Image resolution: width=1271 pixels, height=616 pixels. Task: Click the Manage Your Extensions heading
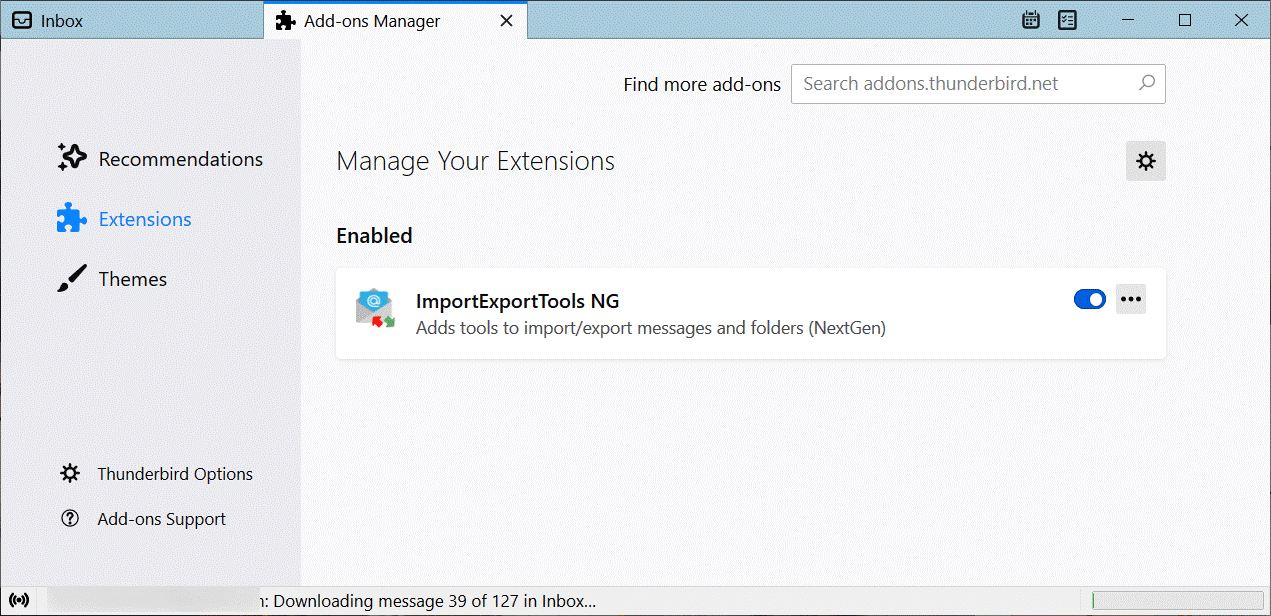coord(476,161)
